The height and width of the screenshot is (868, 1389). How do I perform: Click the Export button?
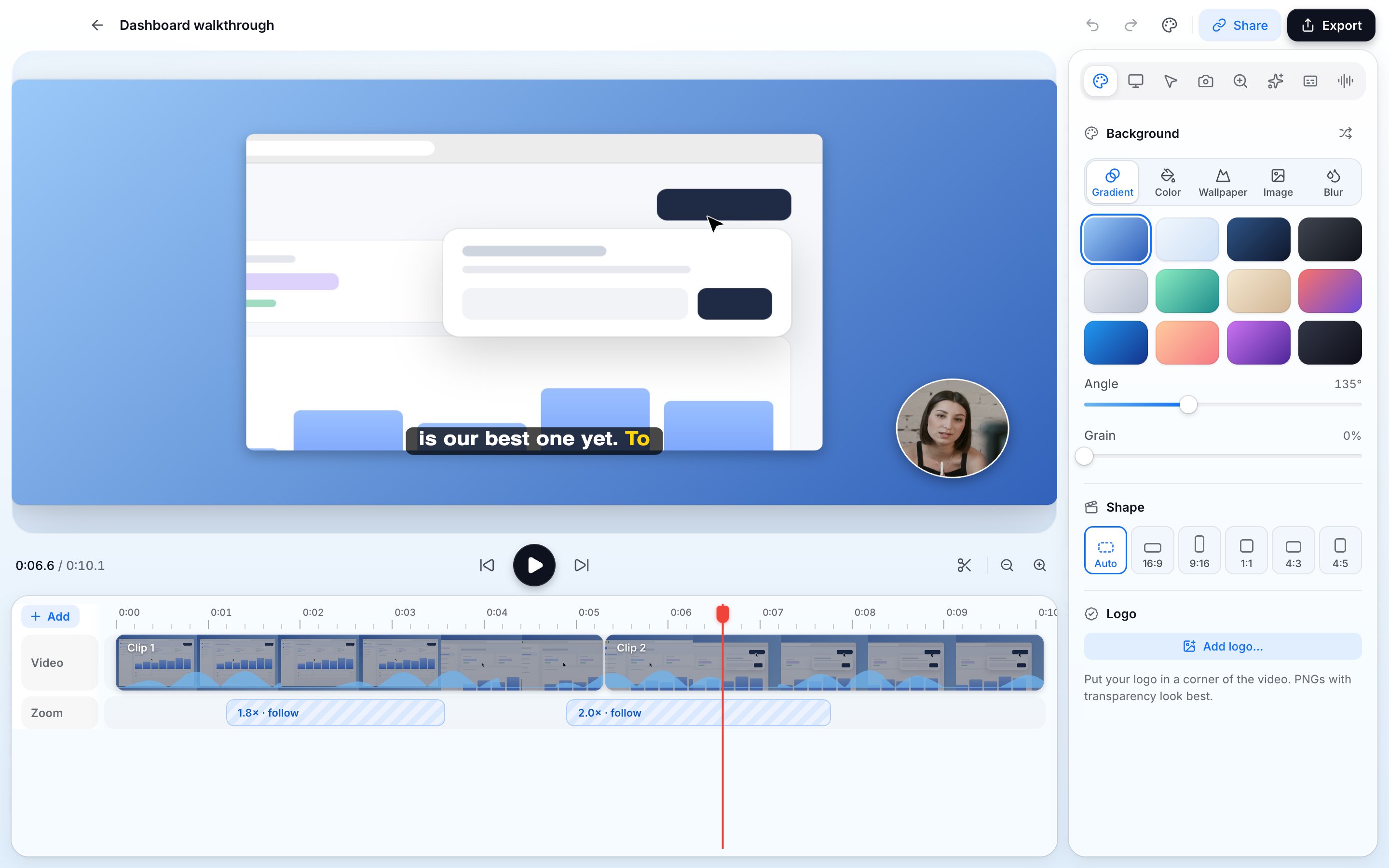click(x=1331, y=25)
